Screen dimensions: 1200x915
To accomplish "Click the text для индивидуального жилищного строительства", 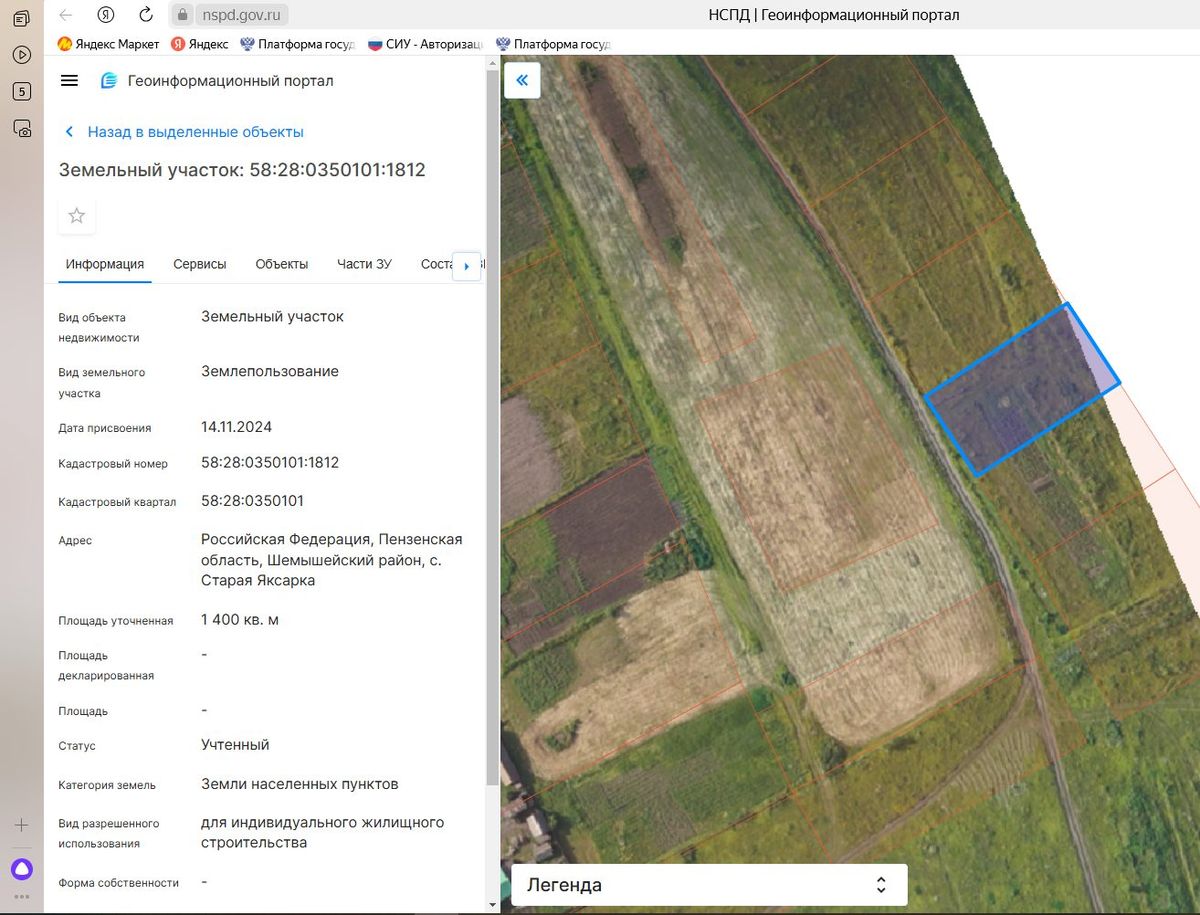I will click(x=322, y=833).
